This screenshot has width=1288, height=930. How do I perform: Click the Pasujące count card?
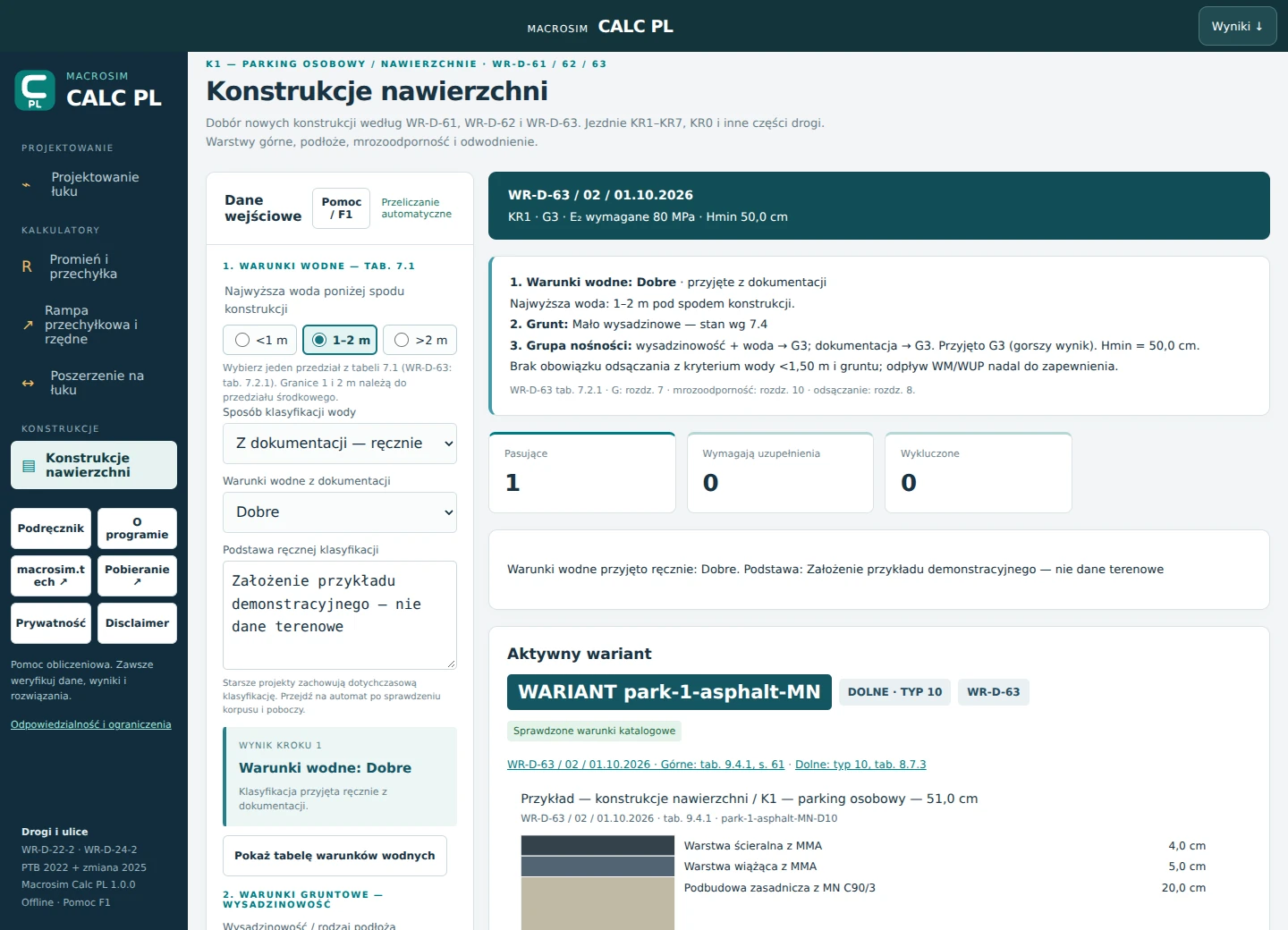point(582,473)
